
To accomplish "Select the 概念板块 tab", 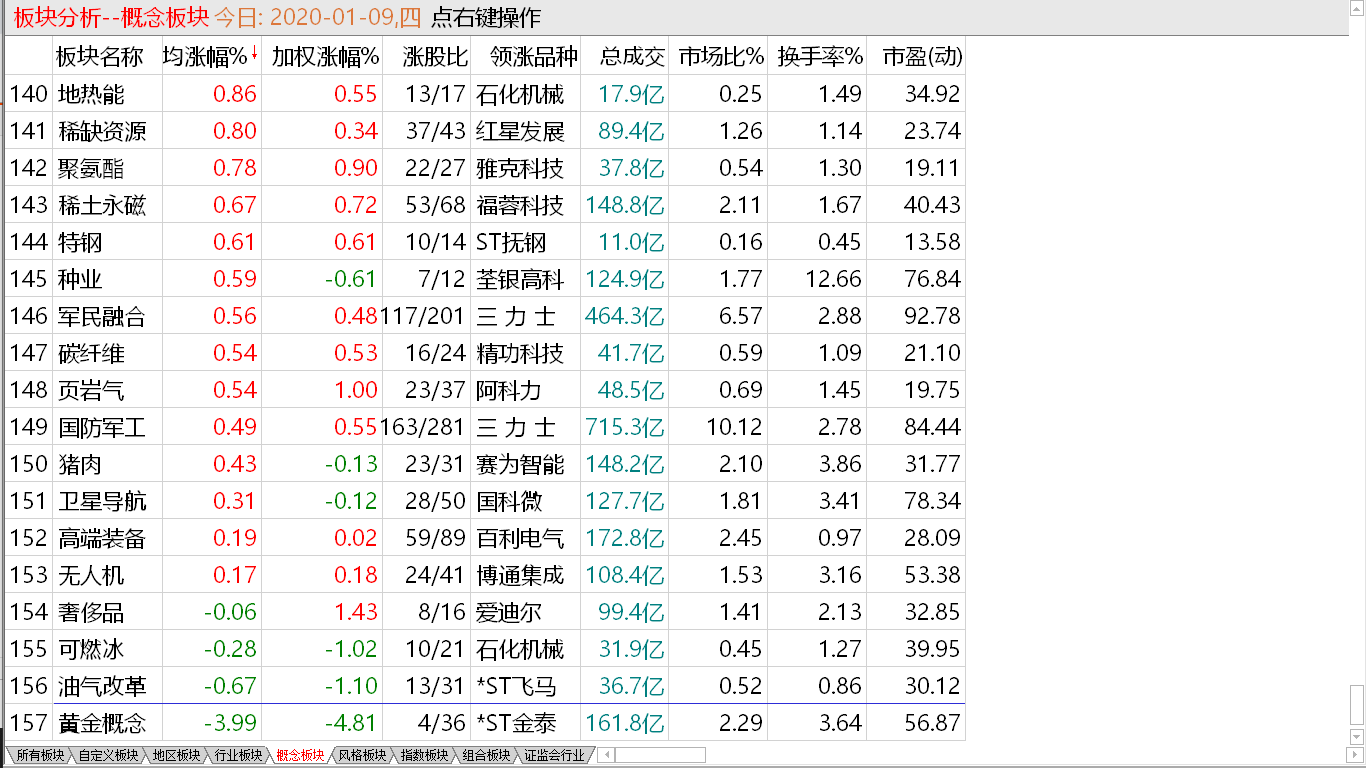I will click(x=299, y=755).
